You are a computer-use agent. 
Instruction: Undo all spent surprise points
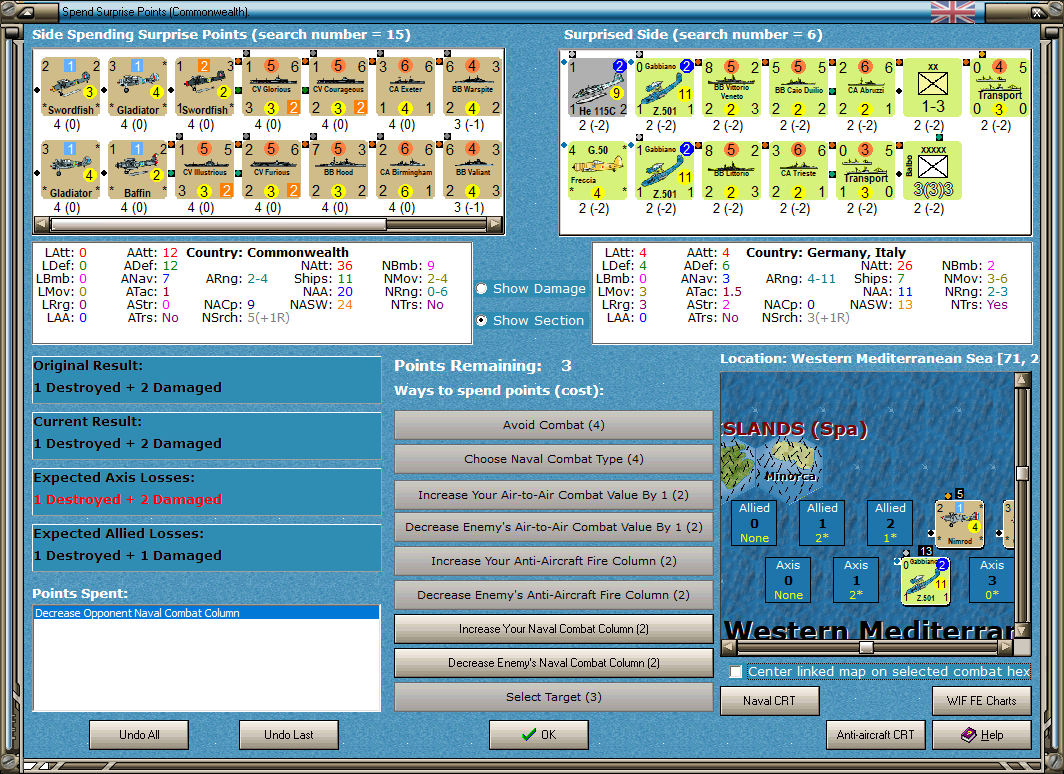tap(139, 735)
